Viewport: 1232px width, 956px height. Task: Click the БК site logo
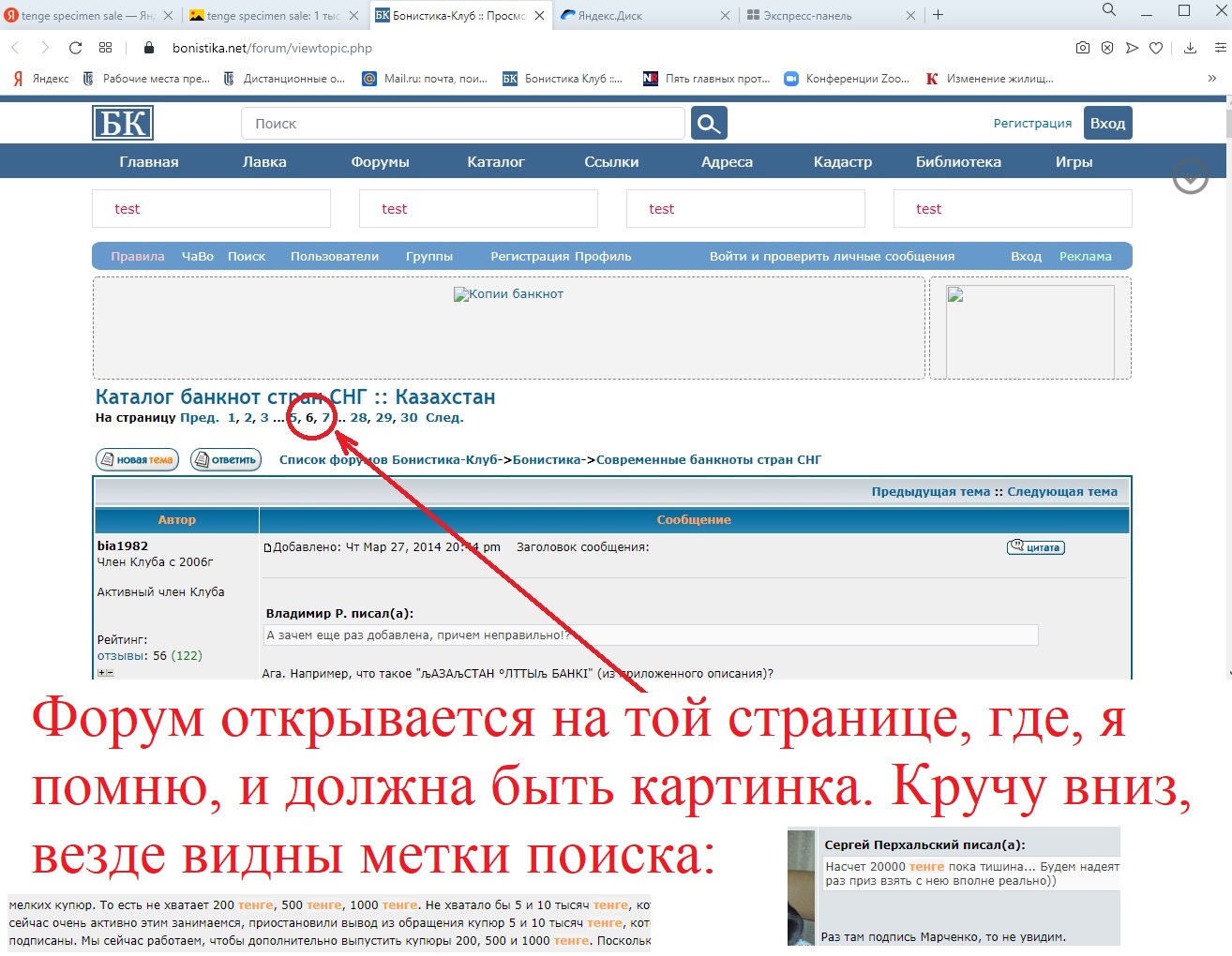(x=123, y=123)
